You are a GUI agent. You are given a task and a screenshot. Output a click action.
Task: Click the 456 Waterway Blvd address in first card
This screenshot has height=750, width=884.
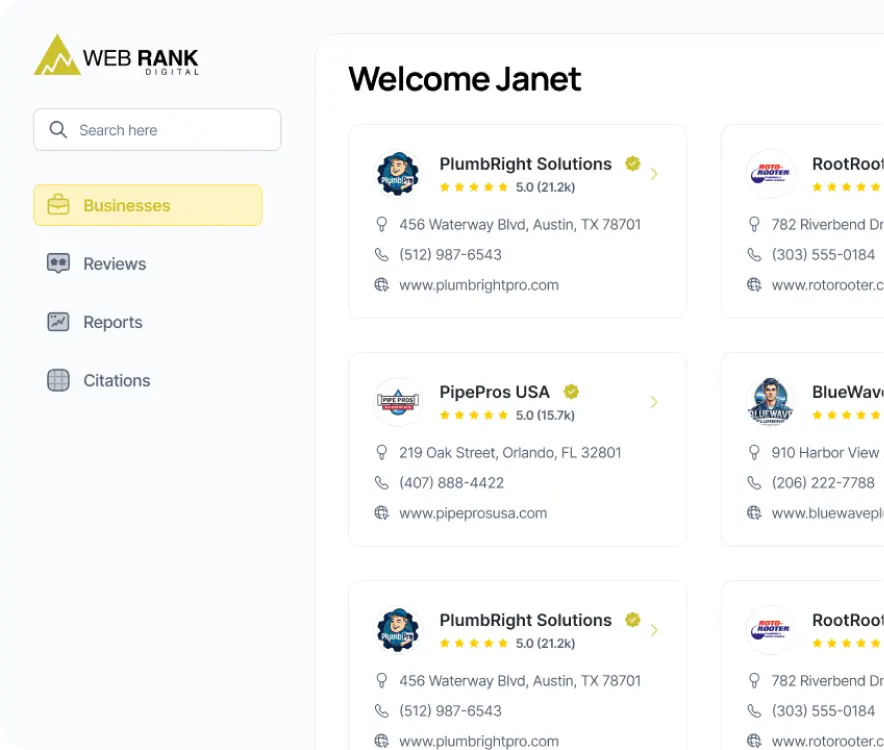(x=519, y=225)
